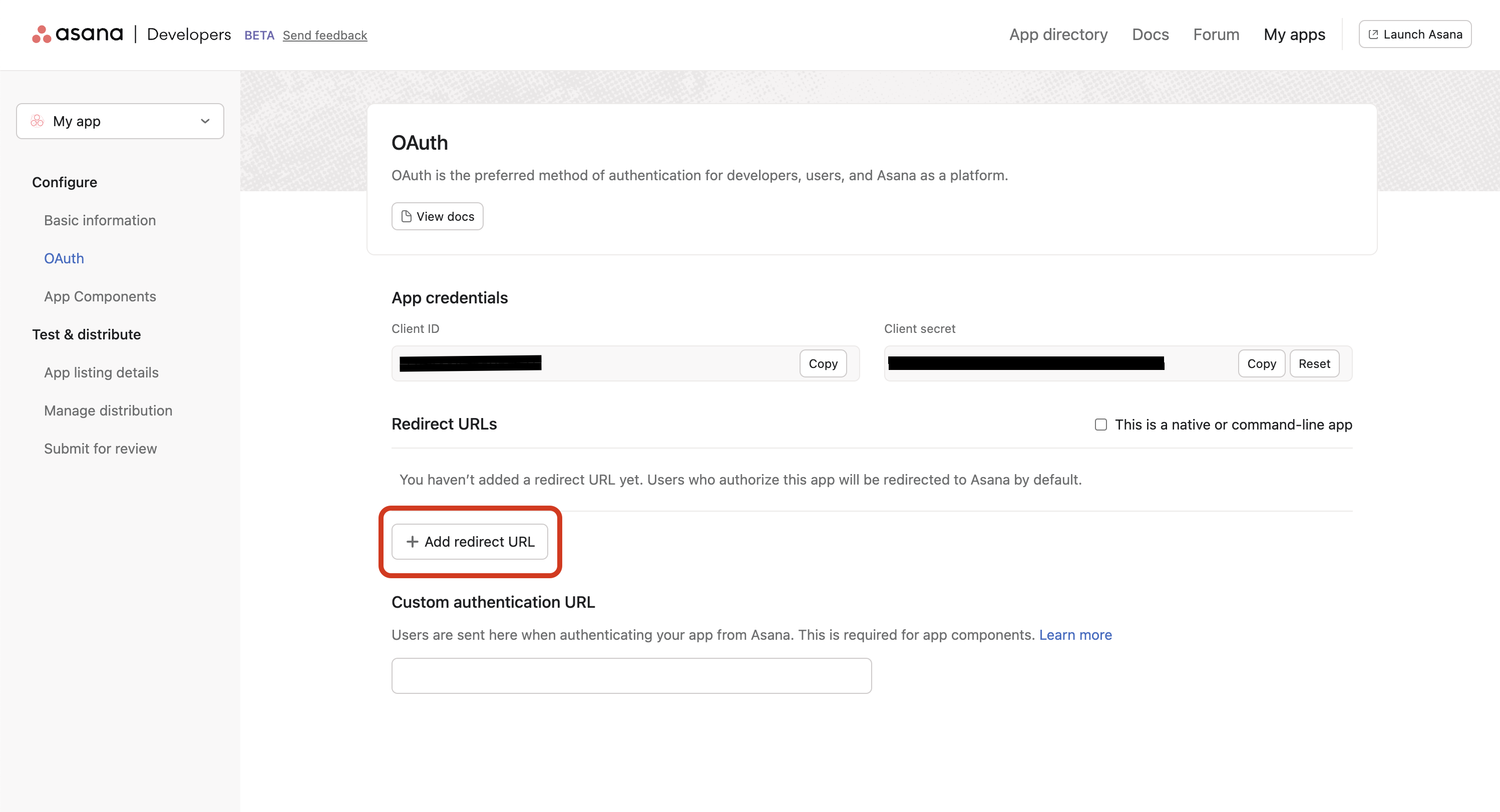Click the document icon on View docs
Viewport: 1500px width, 812px height.
pos(407,217)
